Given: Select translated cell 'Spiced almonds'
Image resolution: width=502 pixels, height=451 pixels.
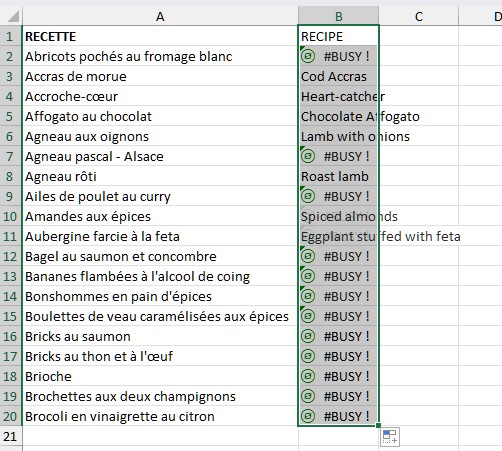Looking at the screenshot, I should click(338, 216).
